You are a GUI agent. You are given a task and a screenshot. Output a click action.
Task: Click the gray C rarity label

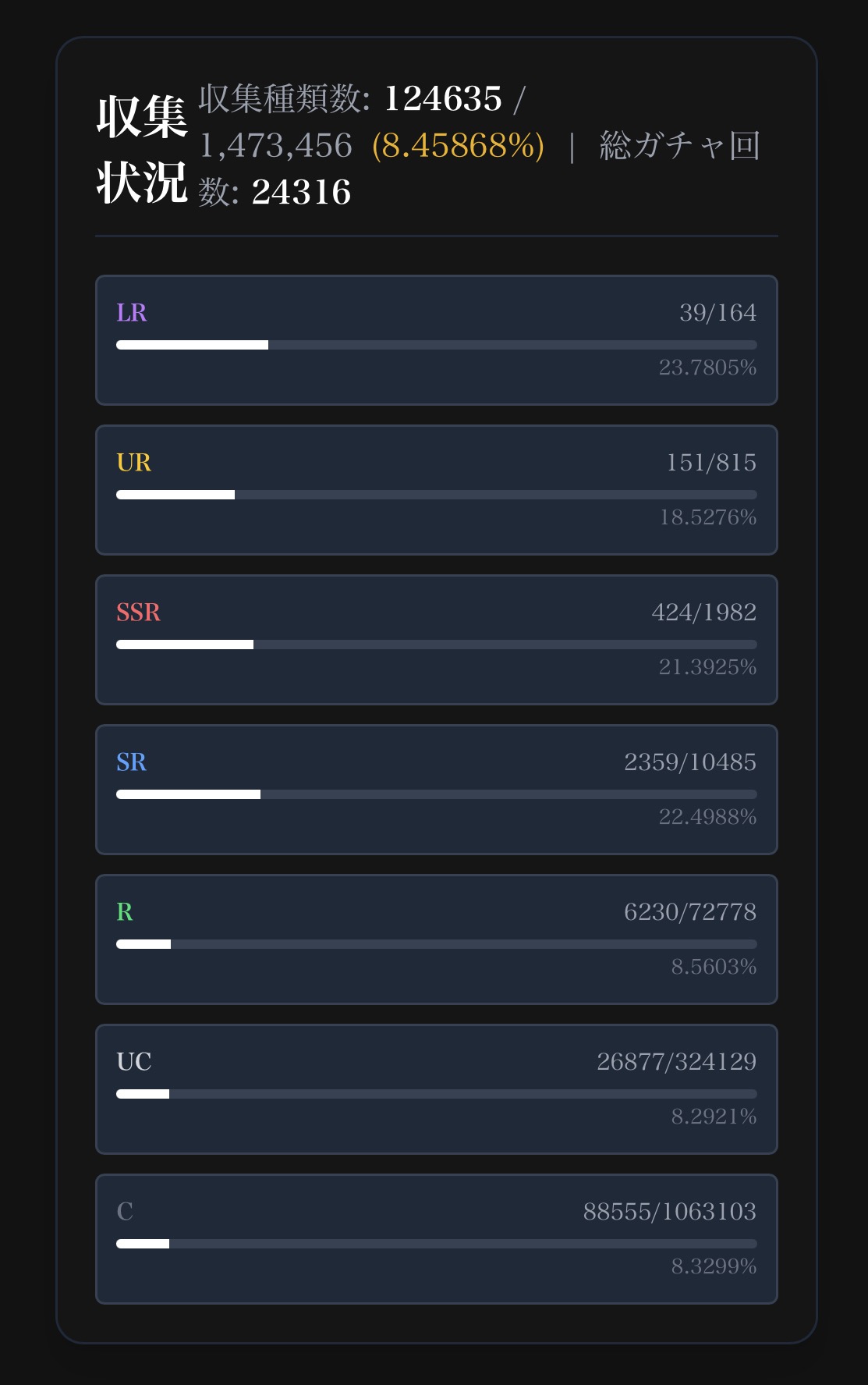click(x=124, y=1212)
